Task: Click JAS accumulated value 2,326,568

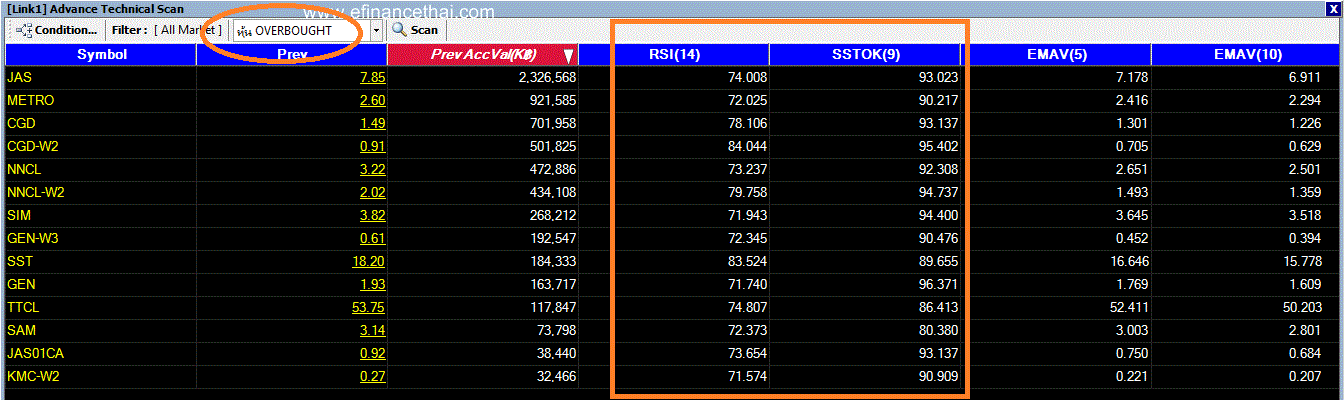Action: tap(547, 77)
